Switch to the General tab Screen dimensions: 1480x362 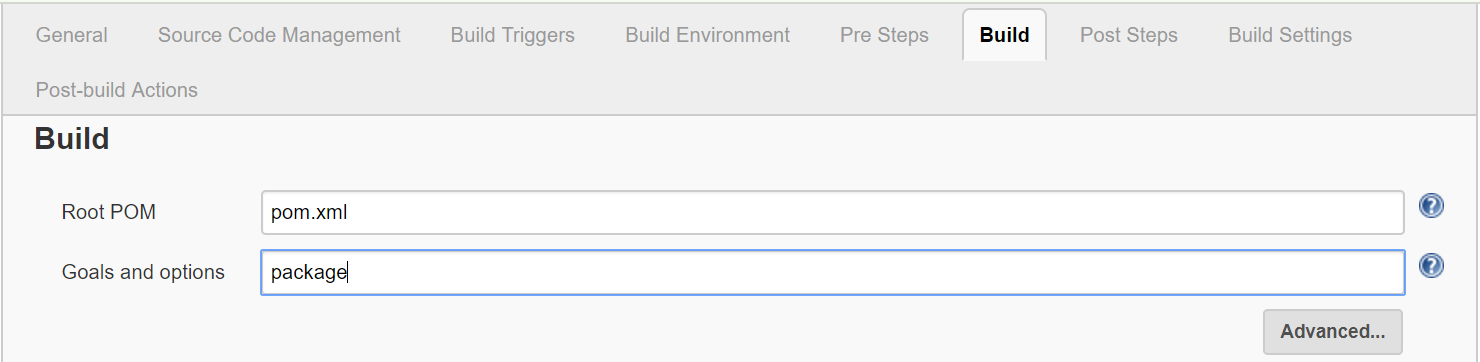tap(72, 35)
